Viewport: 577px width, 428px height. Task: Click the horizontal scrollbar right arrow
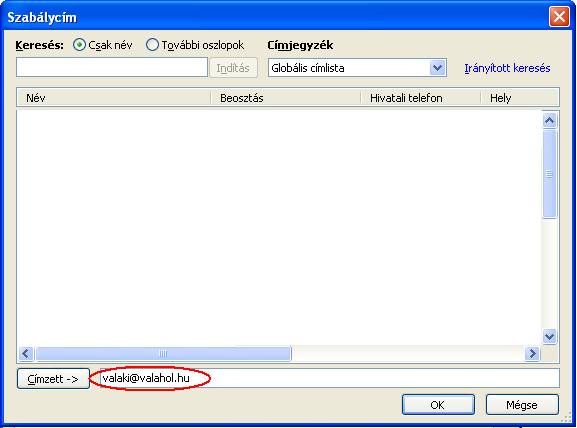tap(532, 354)
